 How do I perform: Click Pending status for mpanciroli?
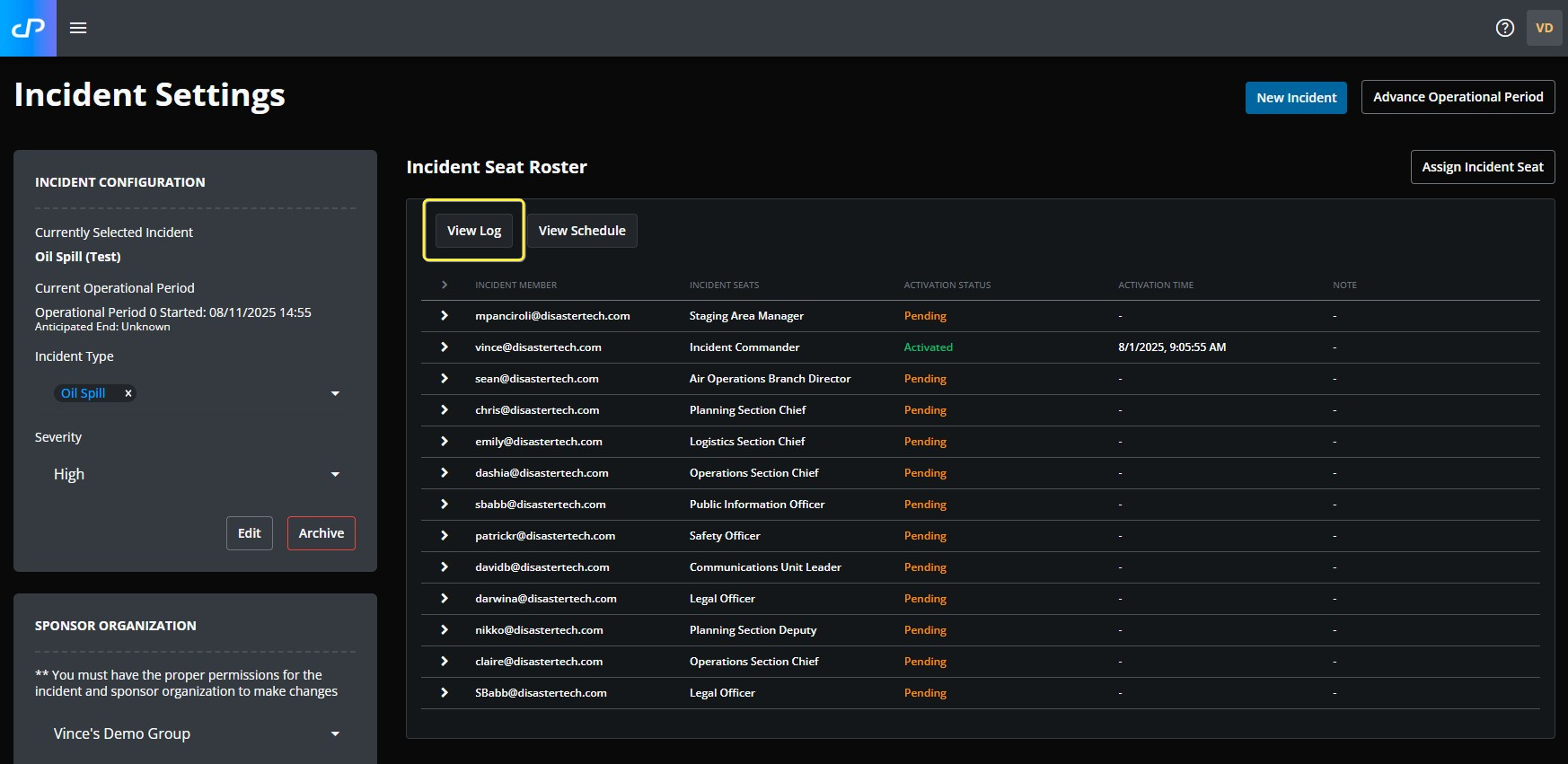pyautogui.click(x=925, y=316)
